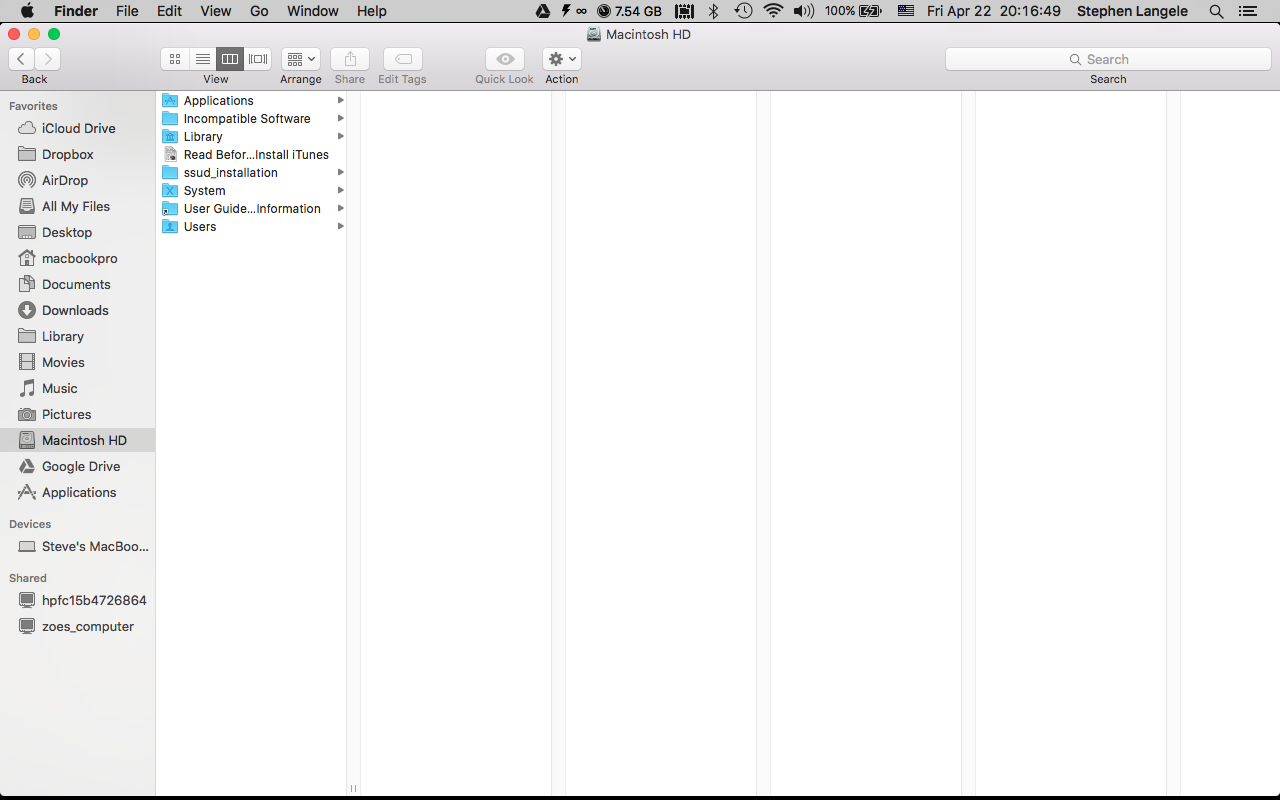
Task: Switch to icon view
Action: [175, 59]
